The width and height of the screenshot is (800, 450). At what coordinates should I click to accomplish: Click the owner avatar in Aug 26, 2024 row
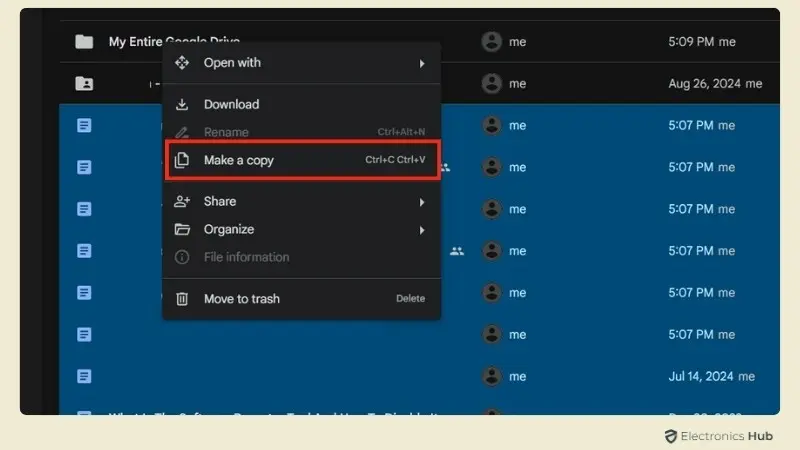492,84
